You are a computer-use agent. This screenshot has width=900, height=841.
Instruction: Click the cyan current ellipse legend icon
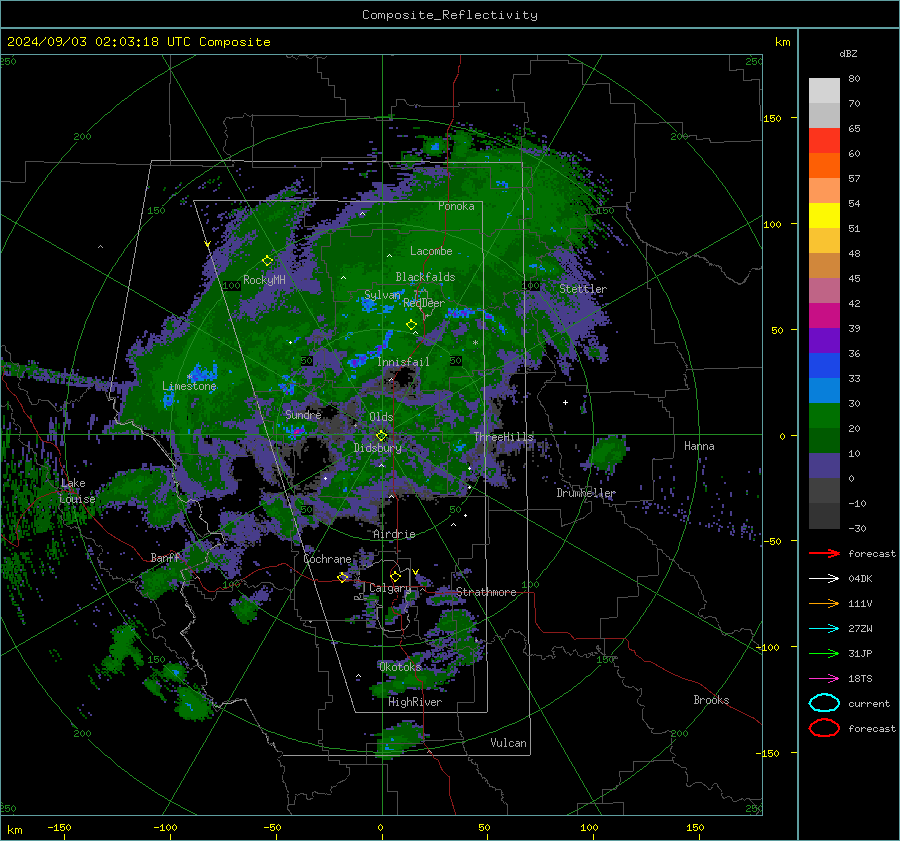(824, 703)
